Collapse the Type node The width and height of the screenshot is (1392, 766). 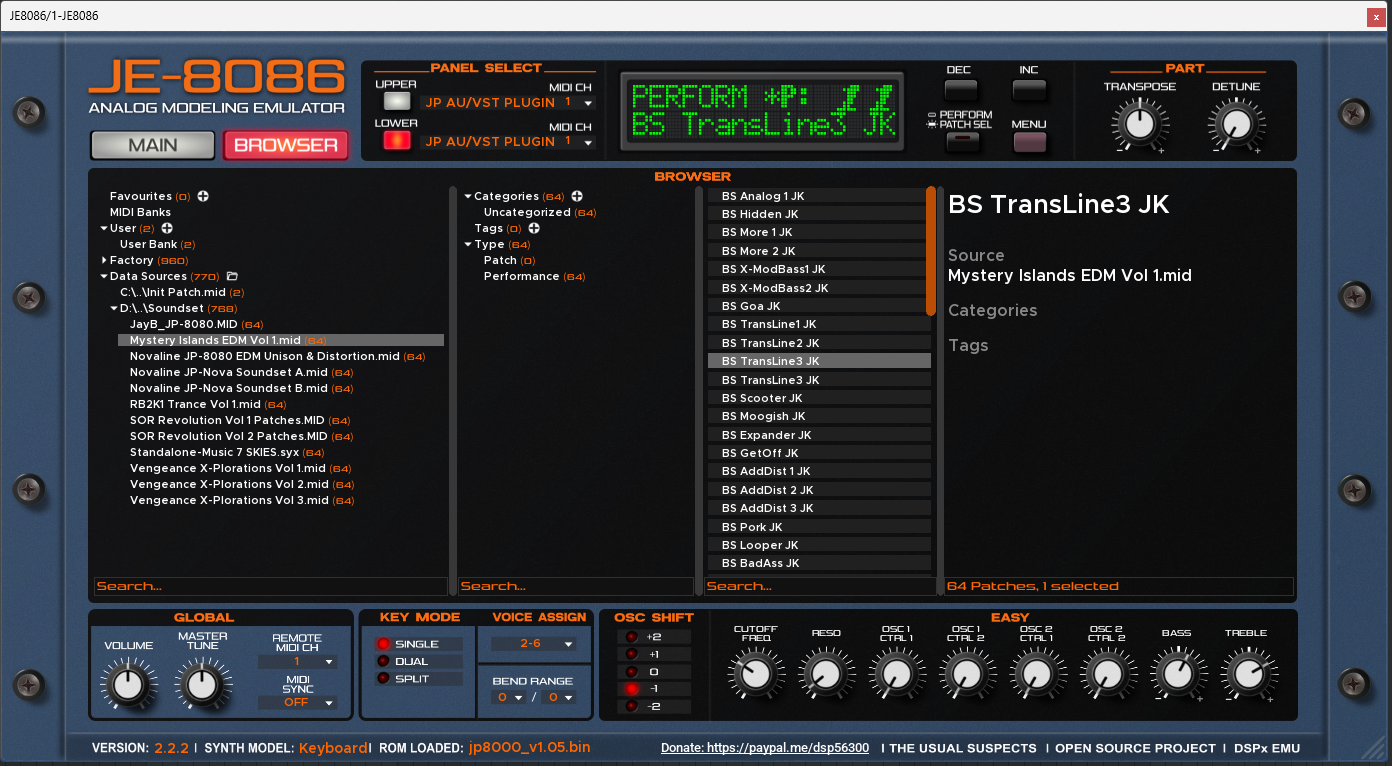coord(468,245)
